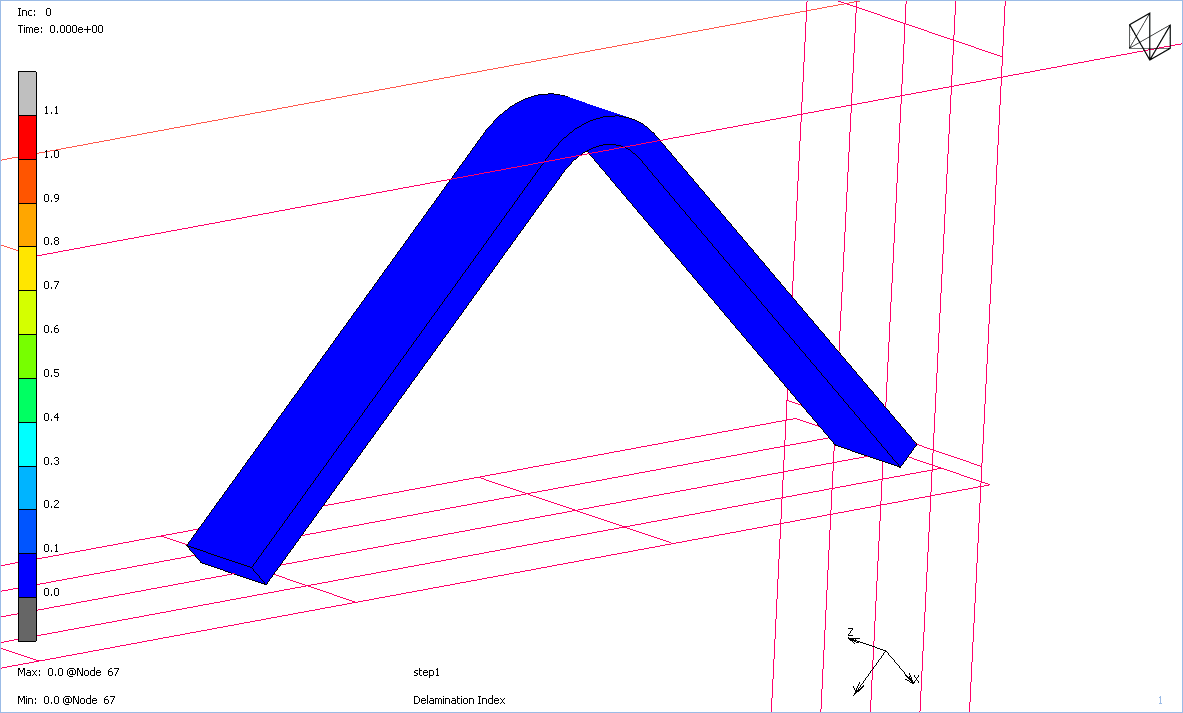Click the 0.5 legend value label

tap(51, 373)
